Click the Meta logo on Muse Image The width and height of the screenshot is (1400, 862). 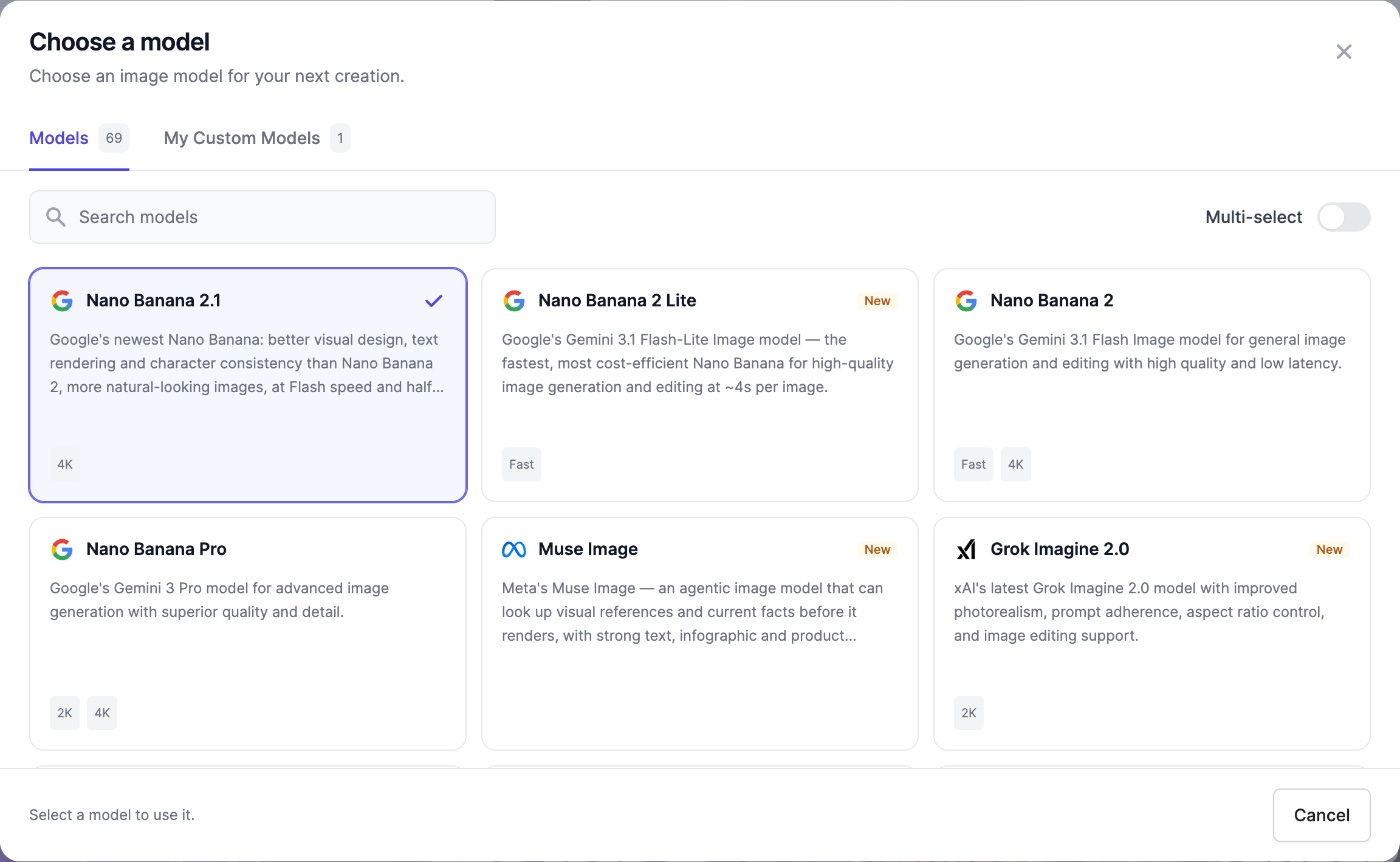point(514,550)
